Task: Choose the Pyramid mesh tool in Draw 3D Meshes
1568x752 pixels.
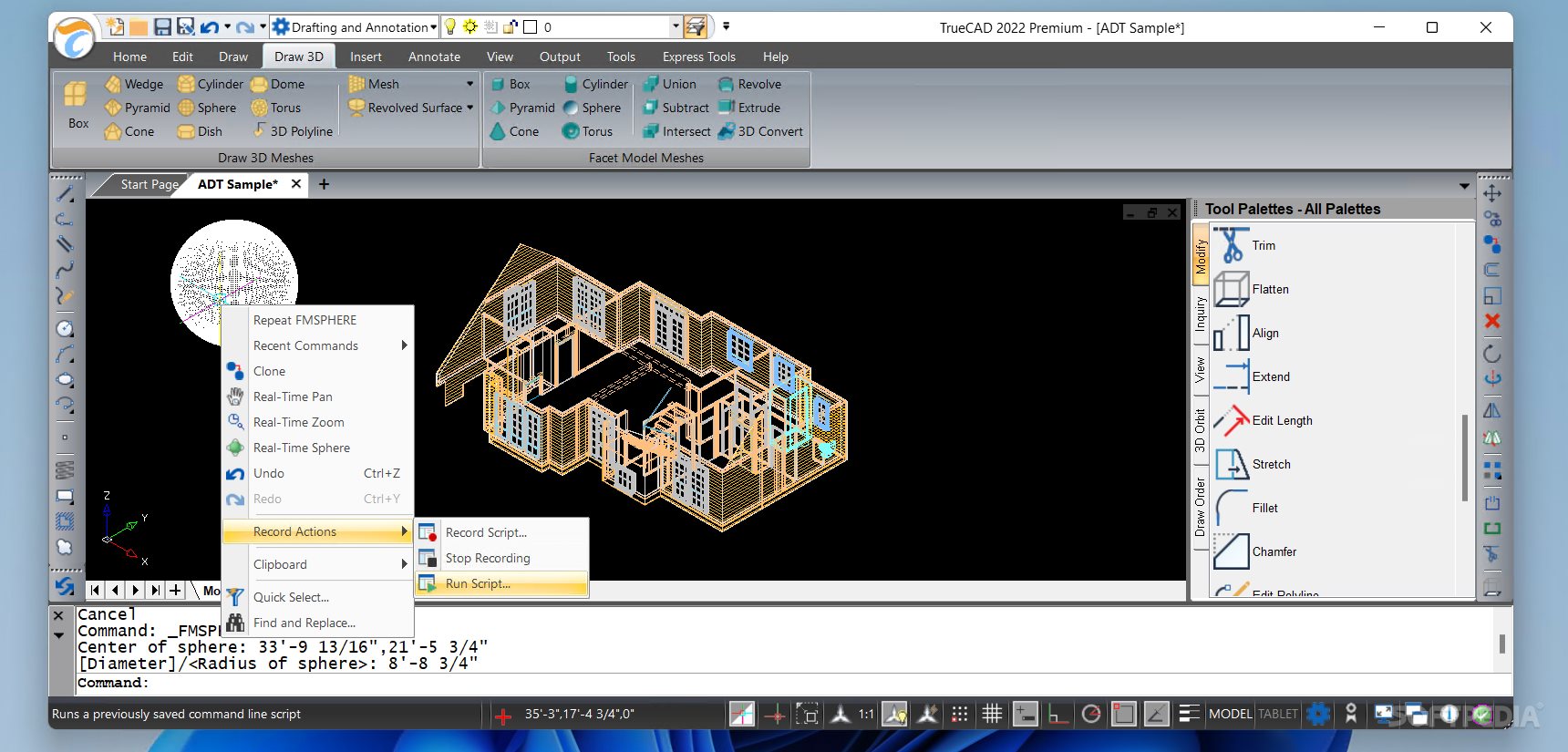Action: pyautogui.click(x=138, y=108)
